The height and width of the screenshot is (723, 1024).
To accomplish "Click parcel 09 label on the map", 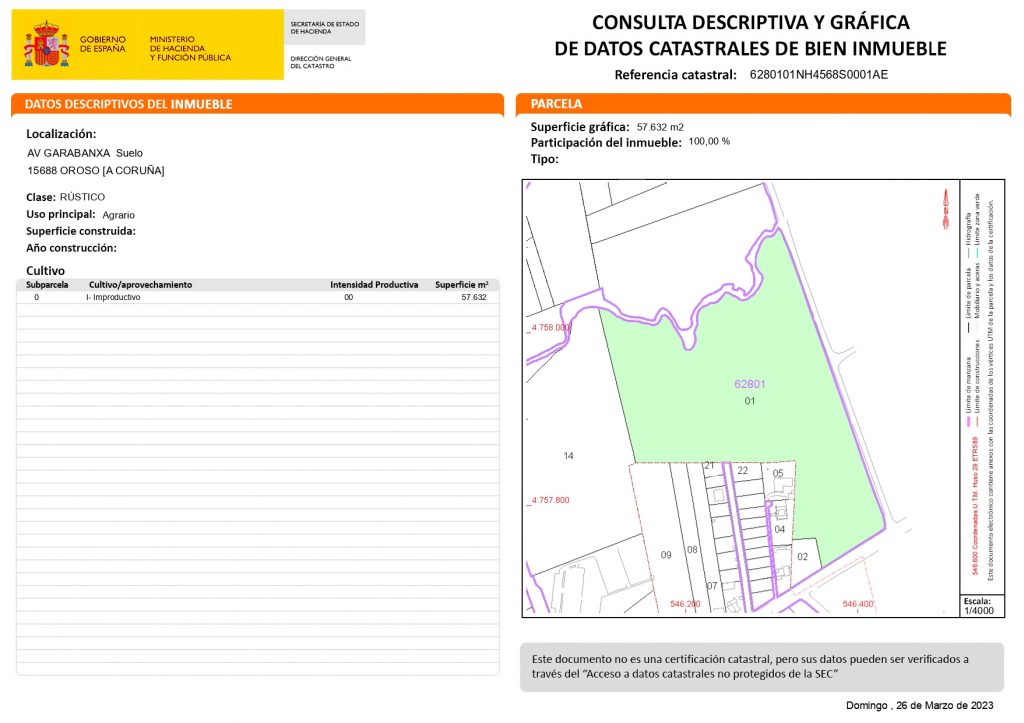I will pyautogui.click(x=667, y=554).
